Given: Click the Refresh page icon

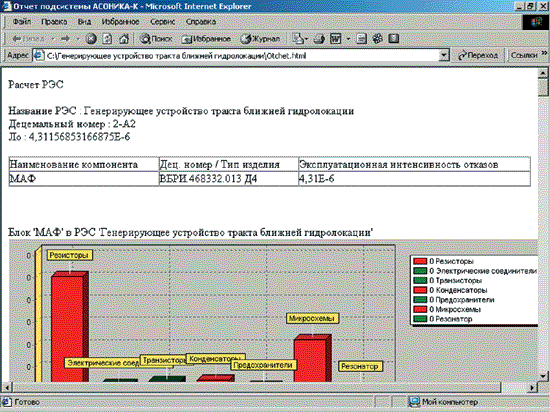Looking at the screenshot, I should (107, 39).
